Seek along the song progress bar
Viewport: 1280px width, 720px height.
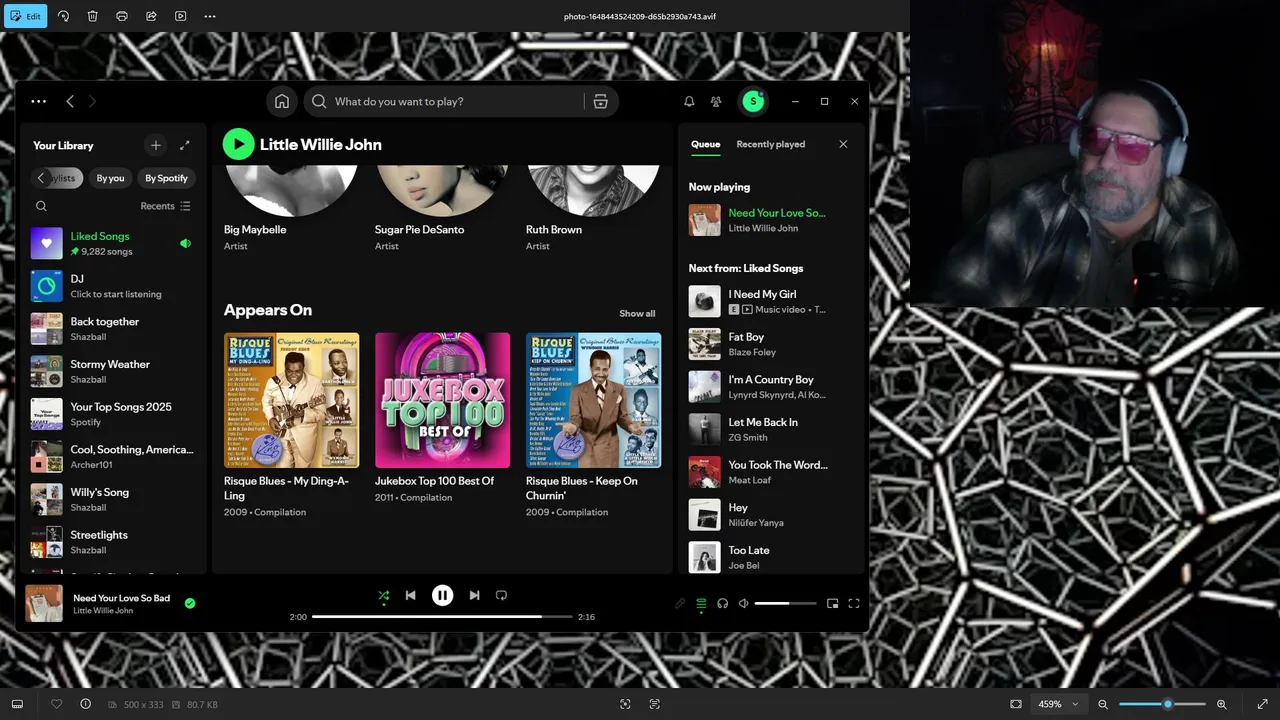(x=442, y=617)
